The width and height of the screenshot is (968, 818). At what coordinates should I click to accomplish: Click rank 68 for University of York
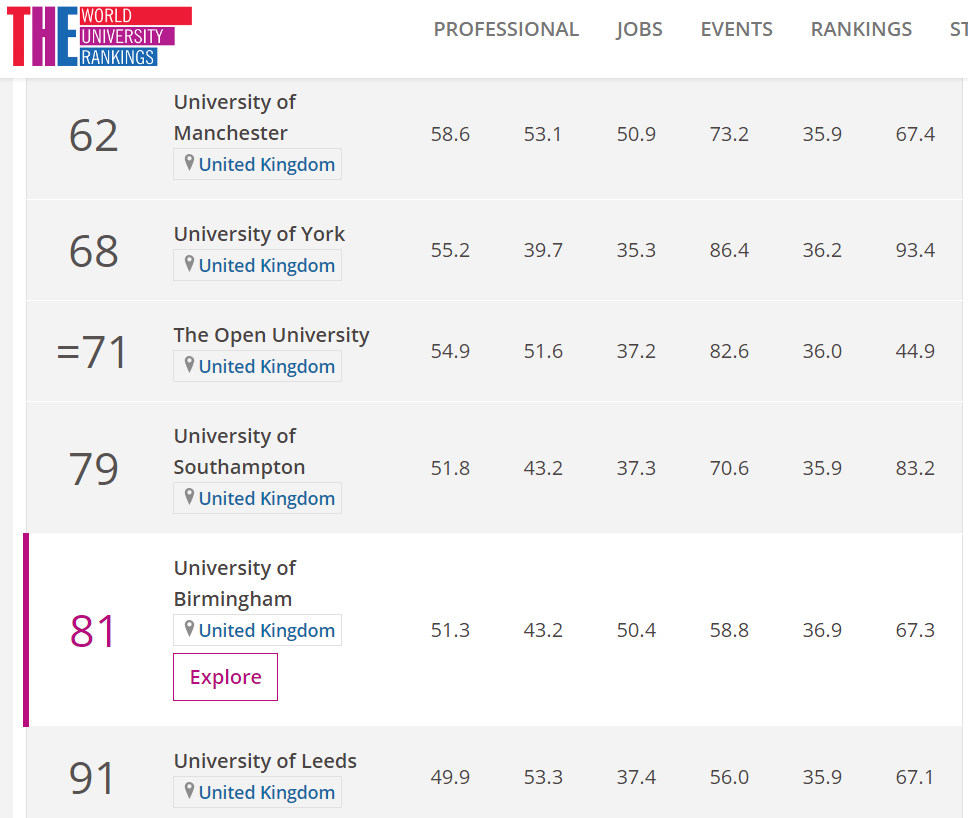pos(93,251)
